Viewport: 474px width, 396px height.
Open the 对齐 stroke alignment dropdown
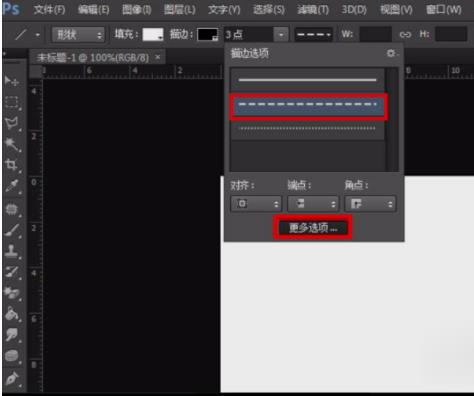pyautogui.click(x=256, y=204)
